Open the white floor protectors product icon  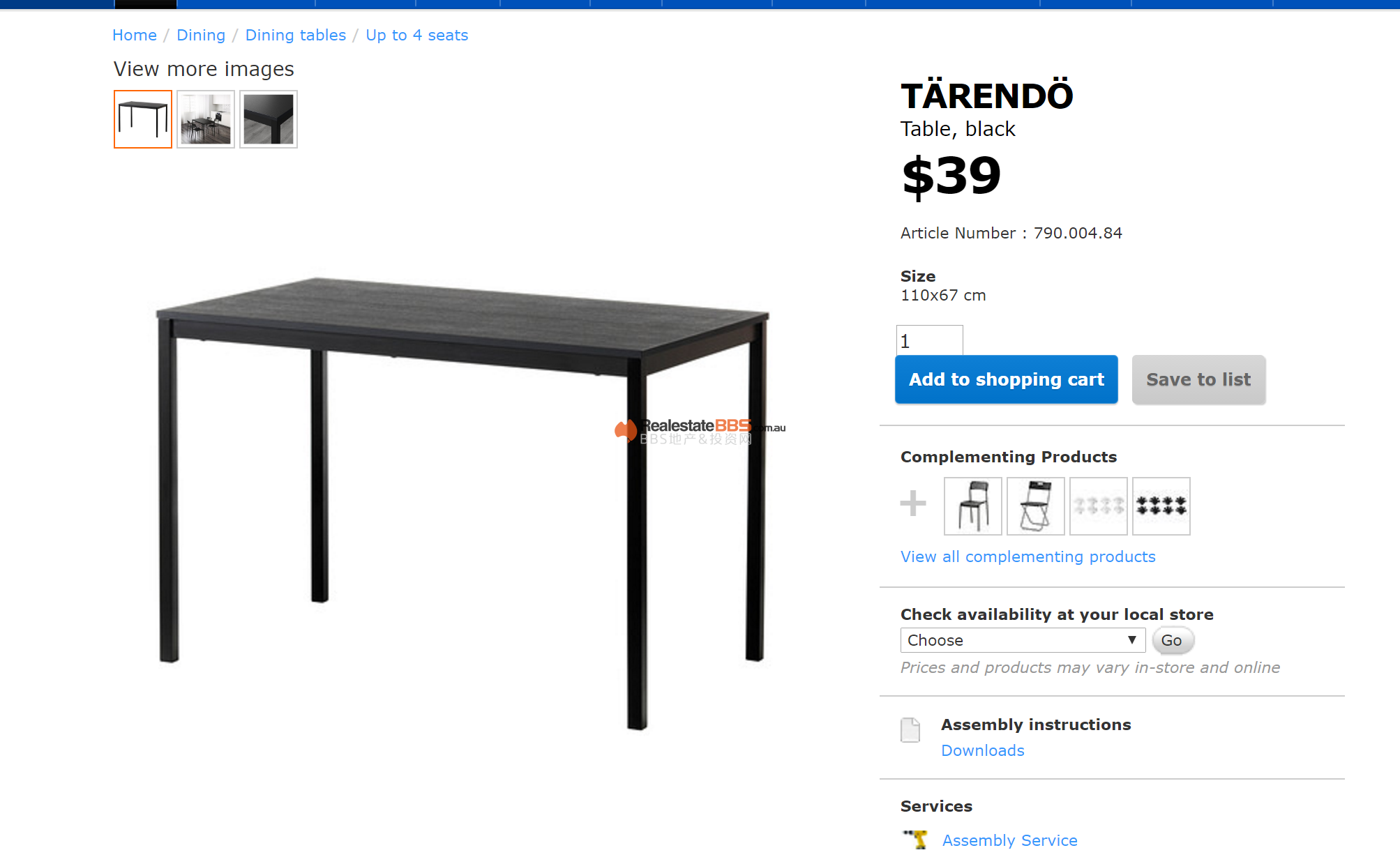coord(1099,506)
